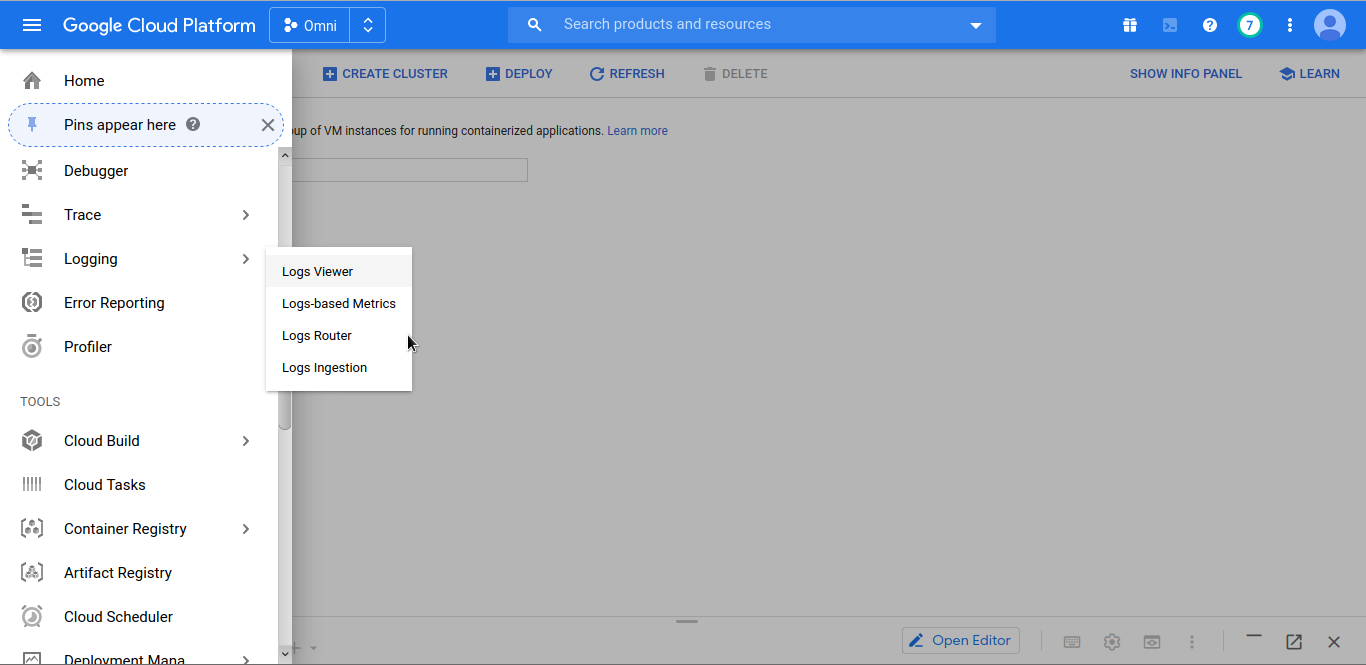This screenshot has width=1366, height=665.
Task: Open the Omni project selector
Action: [x=310, y=25]
